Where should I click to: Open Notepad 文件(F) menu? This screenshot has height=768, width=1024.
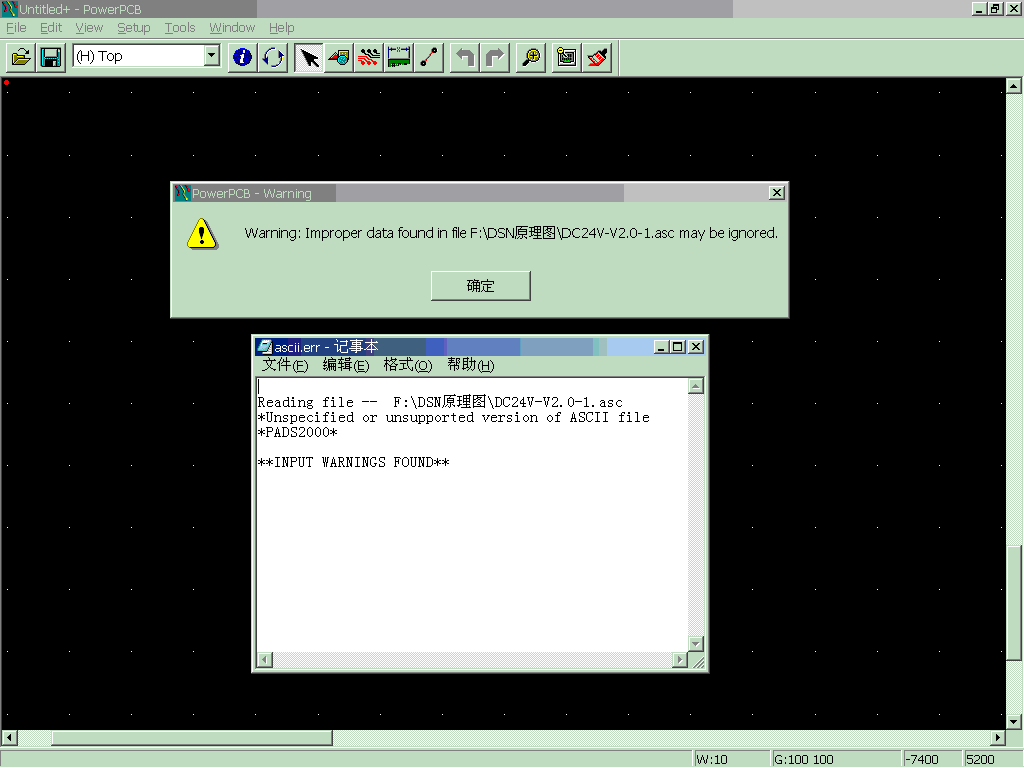point(285,365)
